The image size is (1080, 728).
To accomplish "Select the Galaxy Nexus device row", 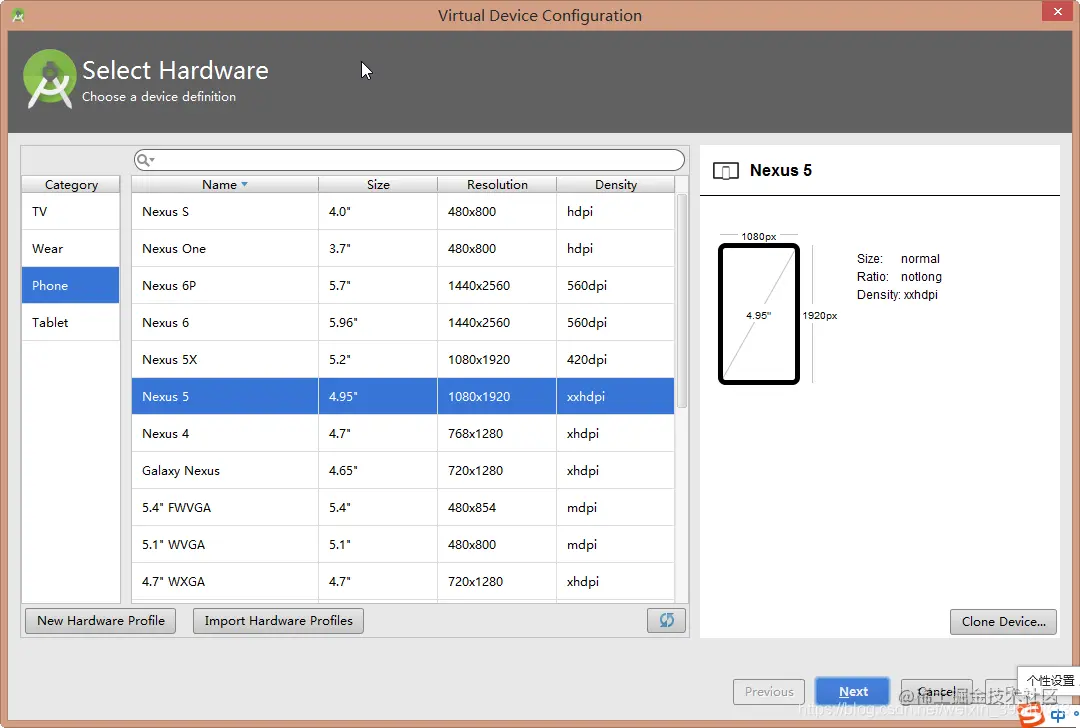I will tap(403, 470).
